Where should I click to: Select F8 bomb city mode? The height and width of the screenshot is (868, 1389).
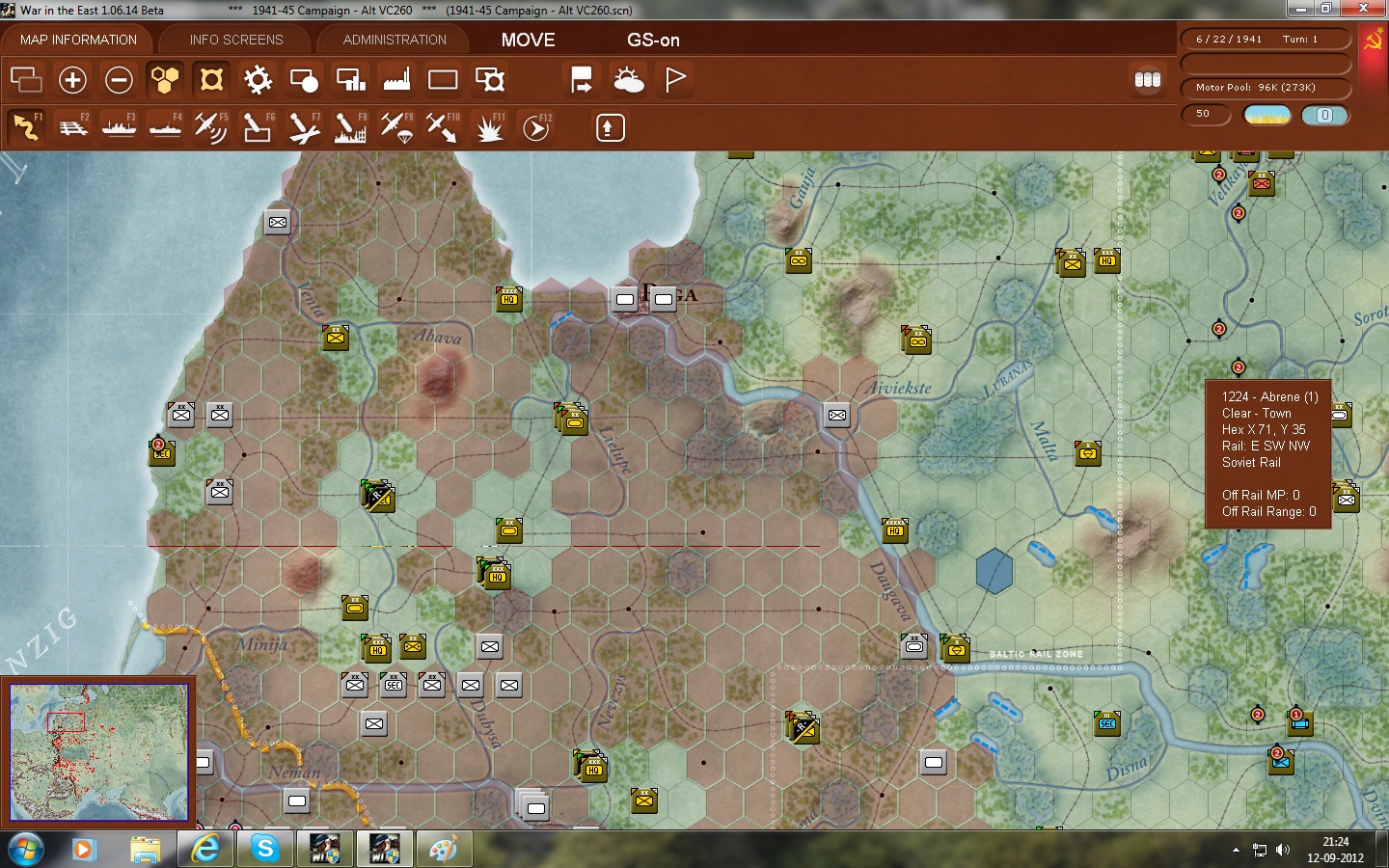tap(350, 127)
